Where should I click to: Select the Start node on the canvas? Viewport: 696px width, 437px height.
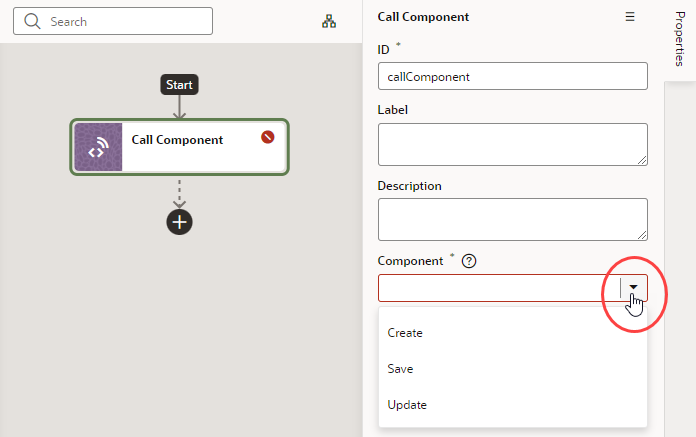click(179, 84)
